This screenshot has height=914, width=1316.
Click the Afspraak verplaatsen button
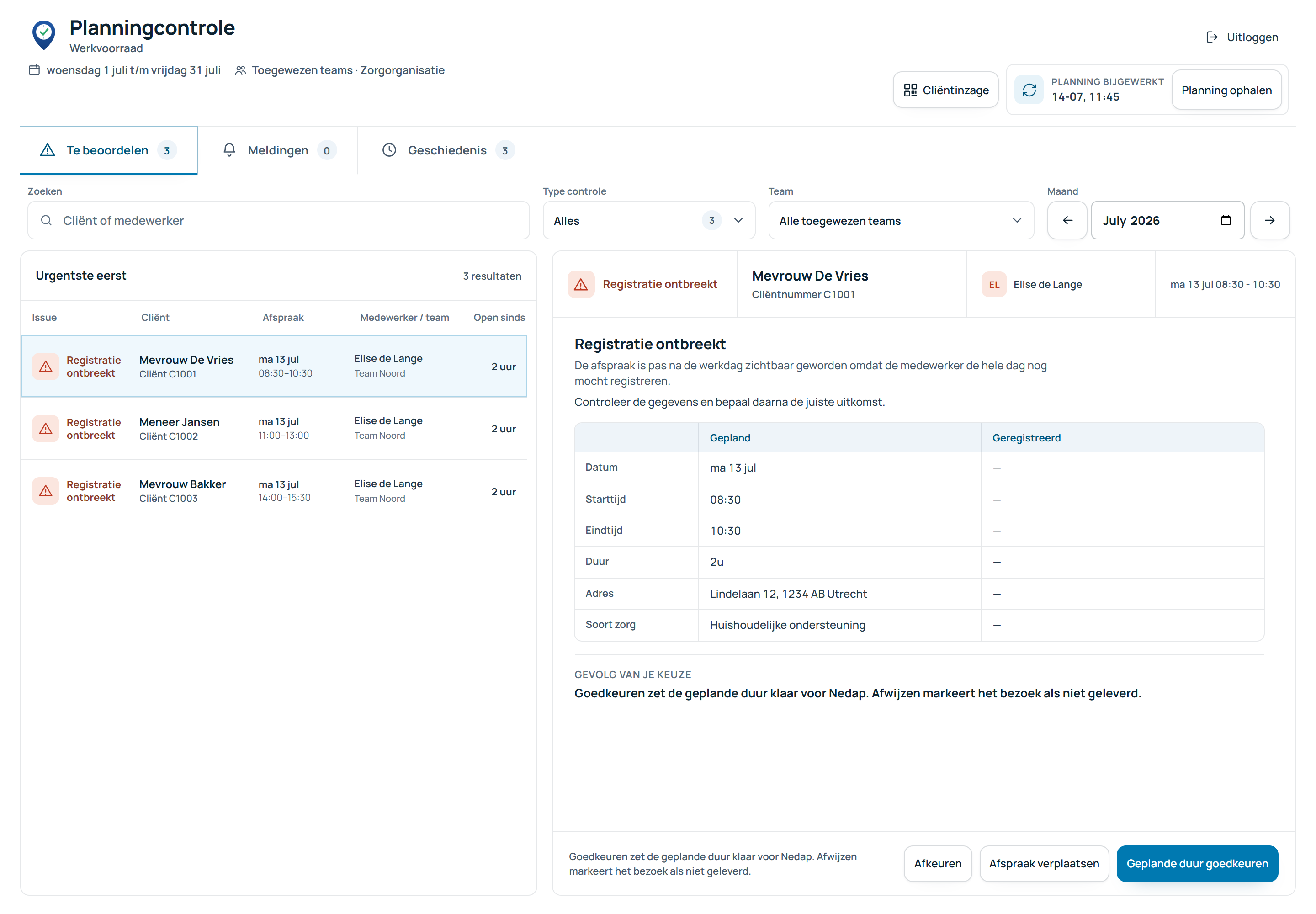pyautogui.click(x=1043, y=864)
